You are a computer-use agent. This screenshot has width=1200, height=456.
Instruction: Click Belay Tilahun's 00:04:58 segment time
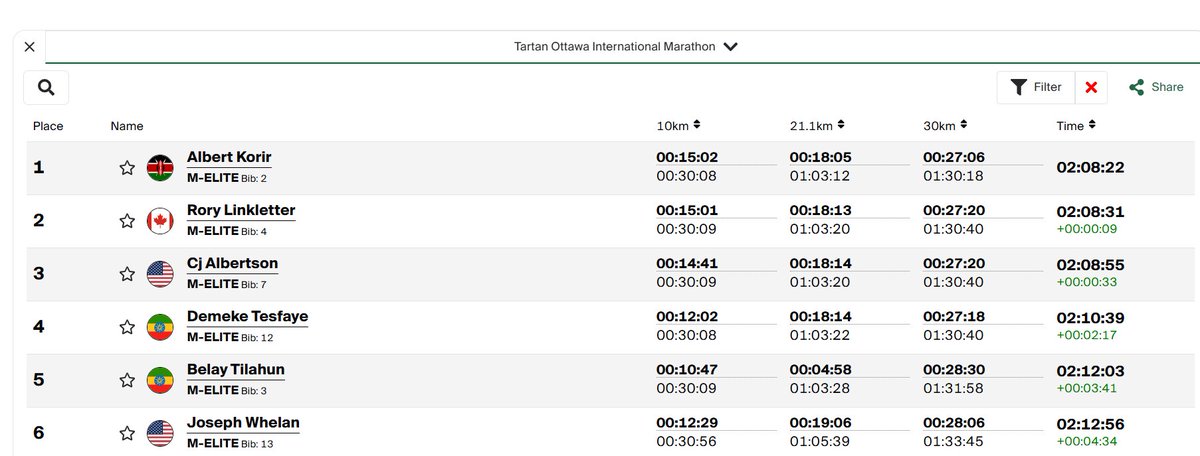(820, 370)
